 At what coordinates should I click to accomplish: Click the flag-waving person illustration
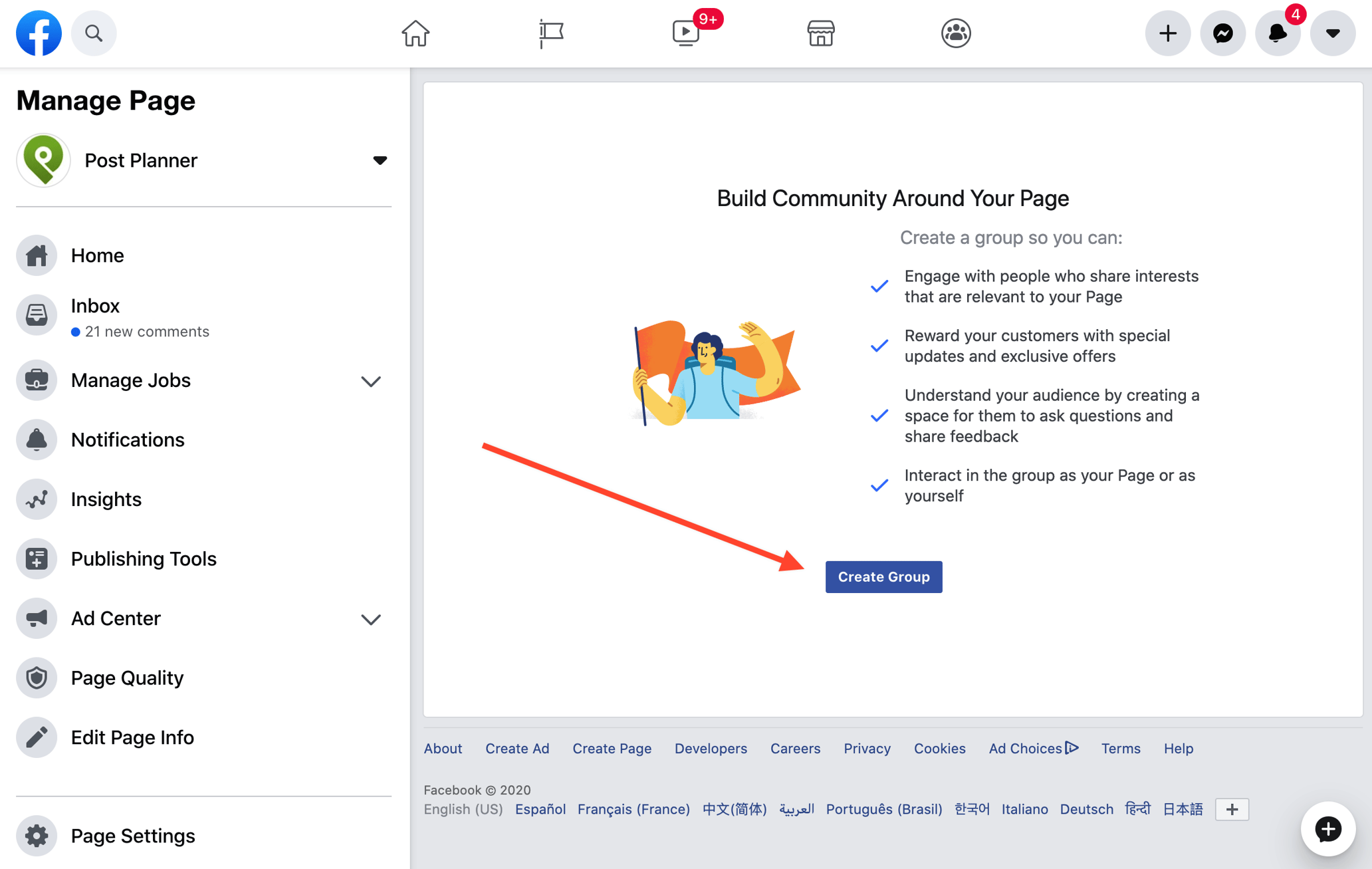716,372
